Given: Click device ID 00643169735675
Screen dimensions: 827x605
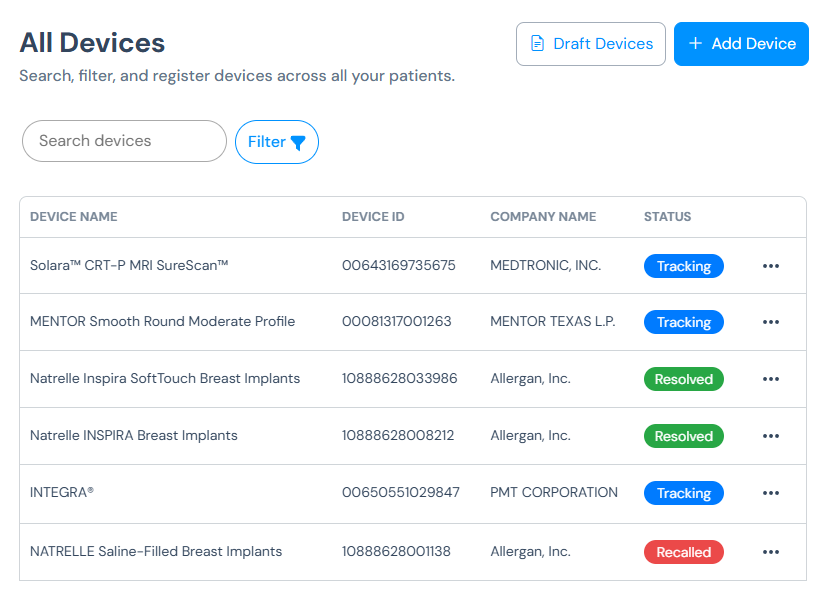Looking at the screenshot, I should (399, 265).
